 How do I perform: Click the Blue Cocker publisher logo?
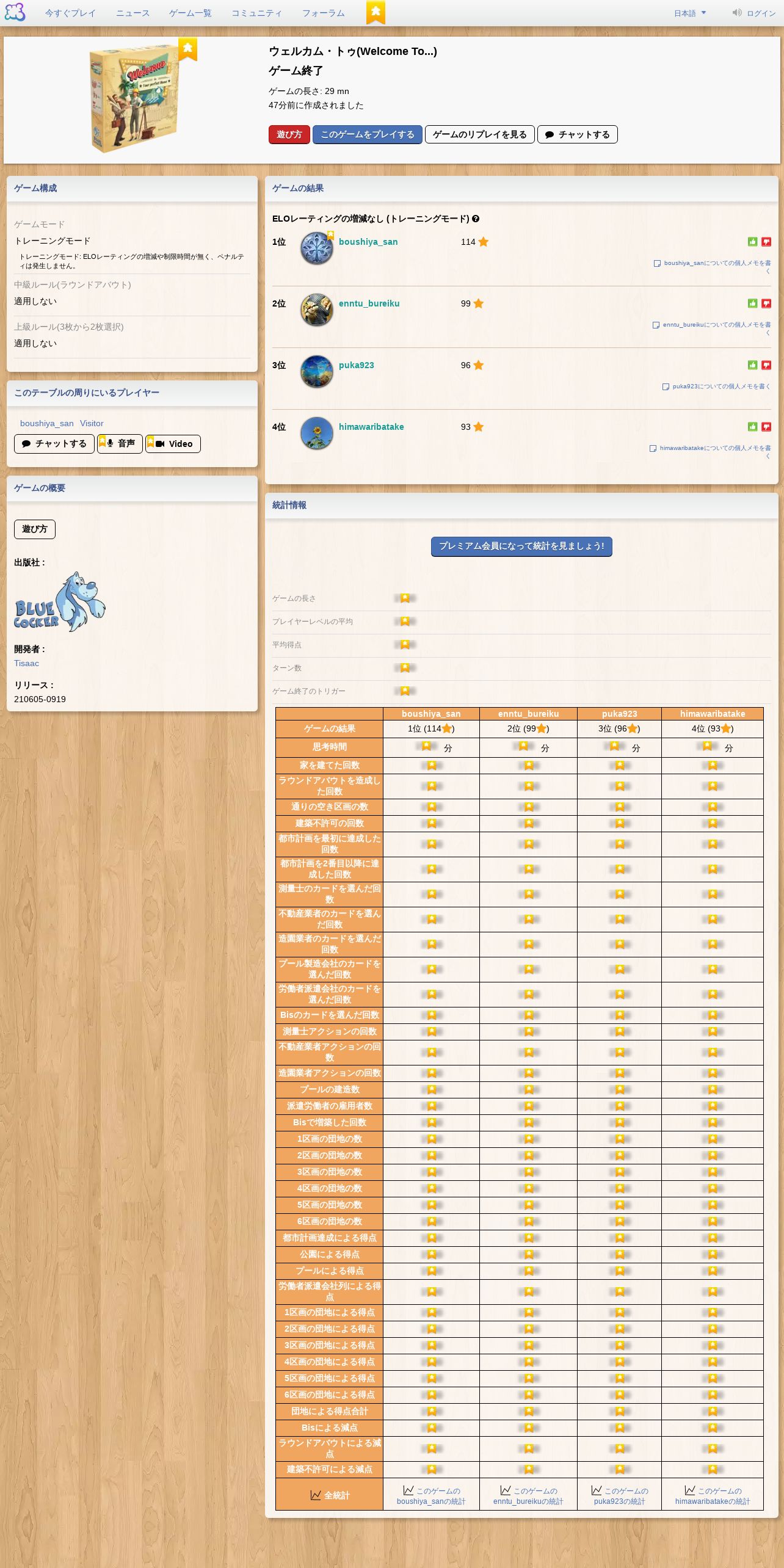click(x=60, y=602)
